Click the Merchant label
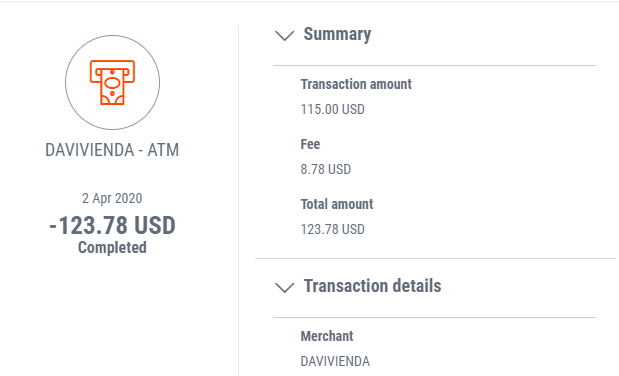Screen dimensions: 619x376 327,336
